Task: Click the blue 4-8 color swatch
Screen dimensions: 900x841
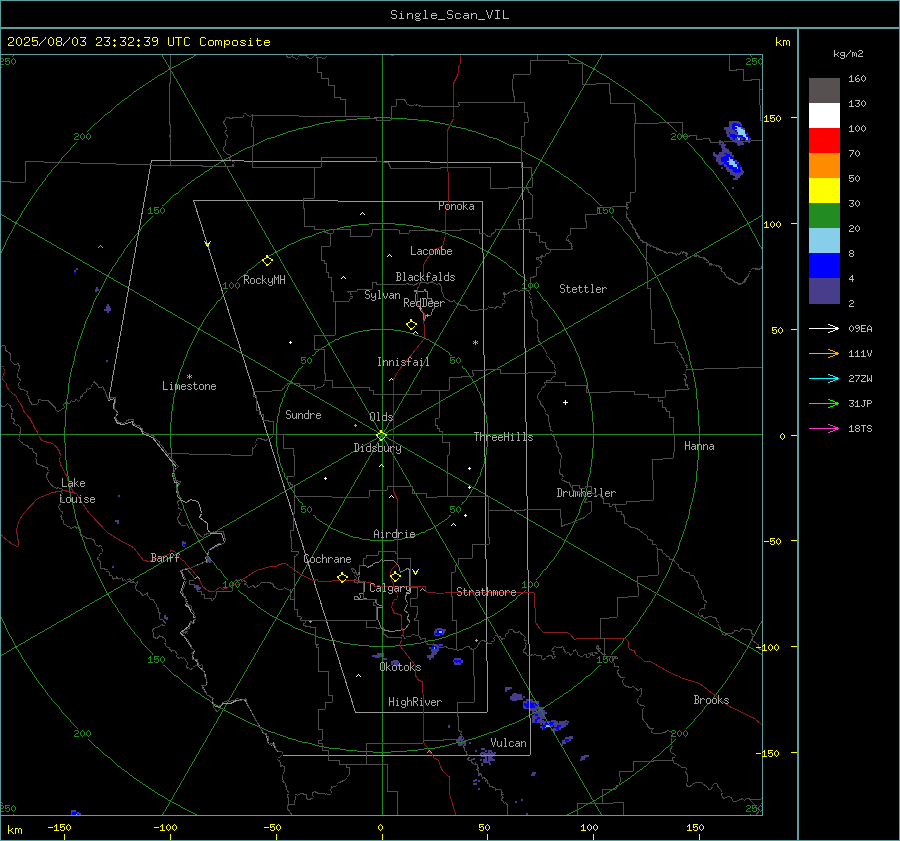Action: (824, 265)
